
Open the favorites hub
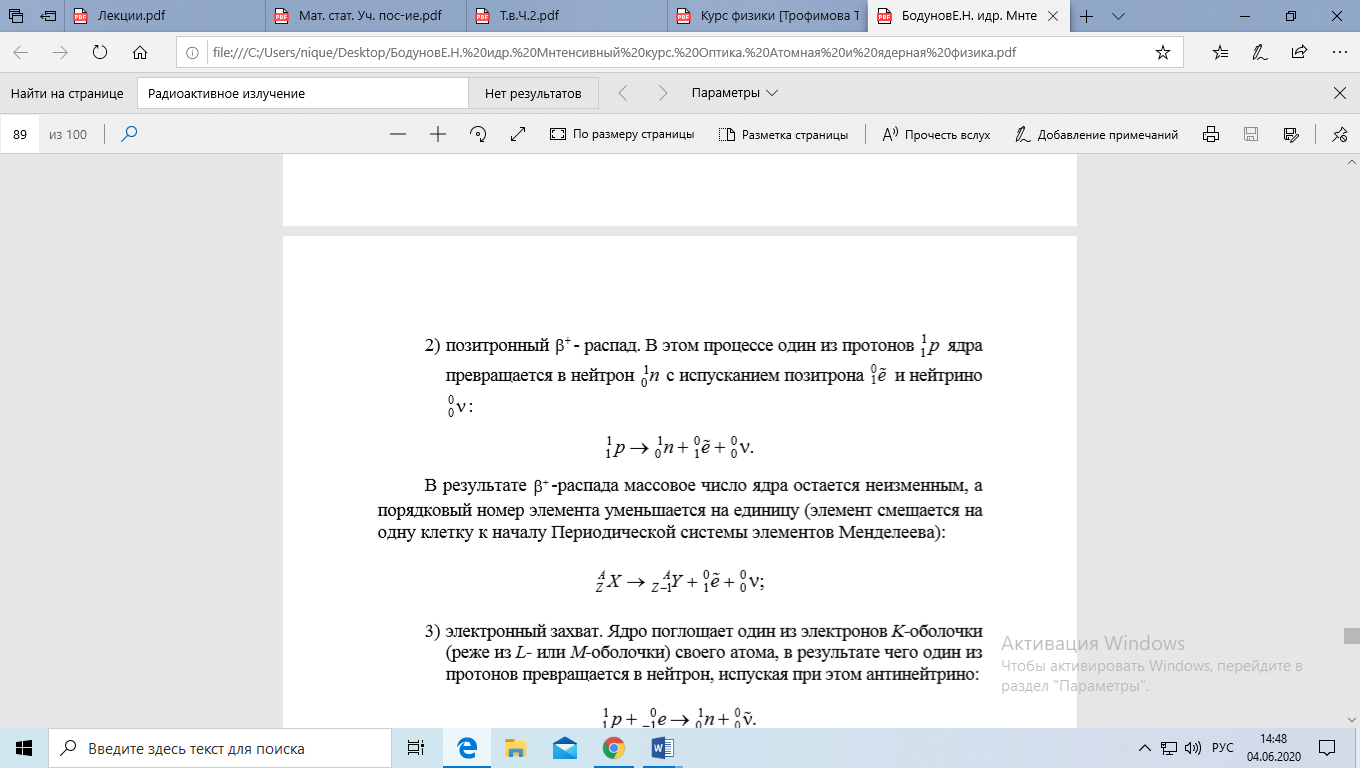click(x=1220, y=53)
